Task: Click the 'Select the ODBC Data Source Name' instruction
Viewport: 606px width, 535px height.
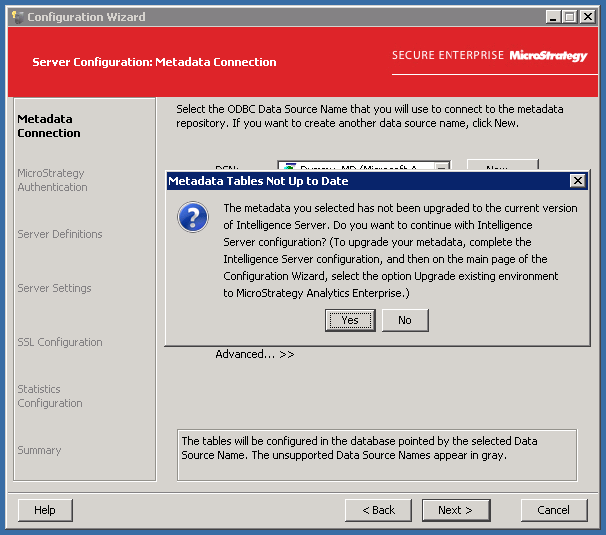Action: [x=369, y=116]
